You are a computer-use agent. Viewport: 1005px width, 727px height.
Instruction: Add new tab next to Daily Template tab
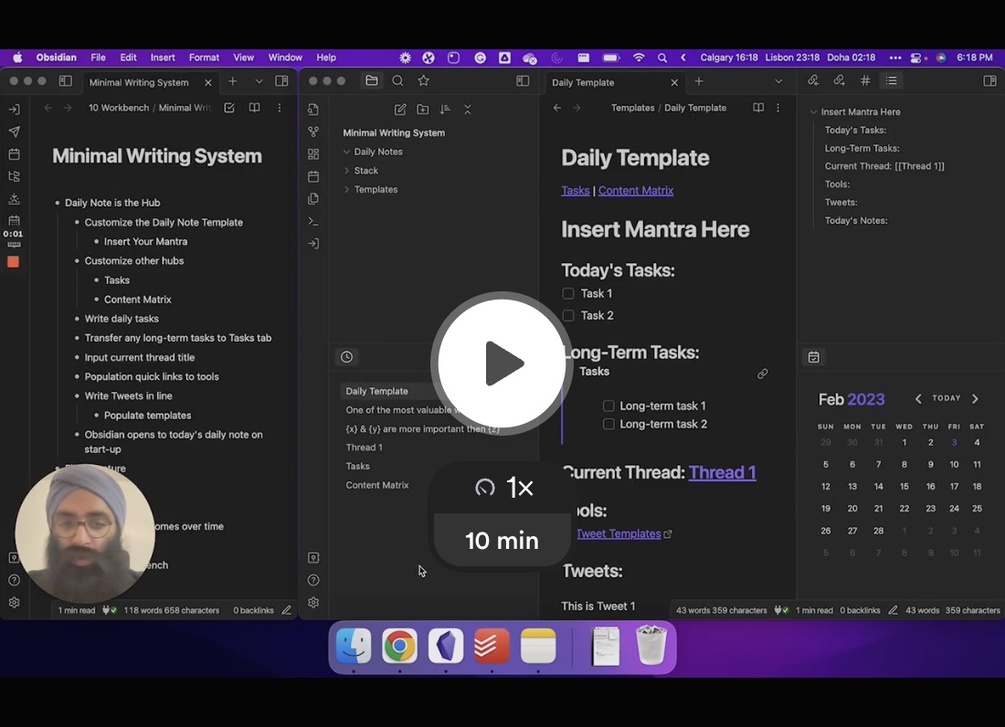pos(699,81)
